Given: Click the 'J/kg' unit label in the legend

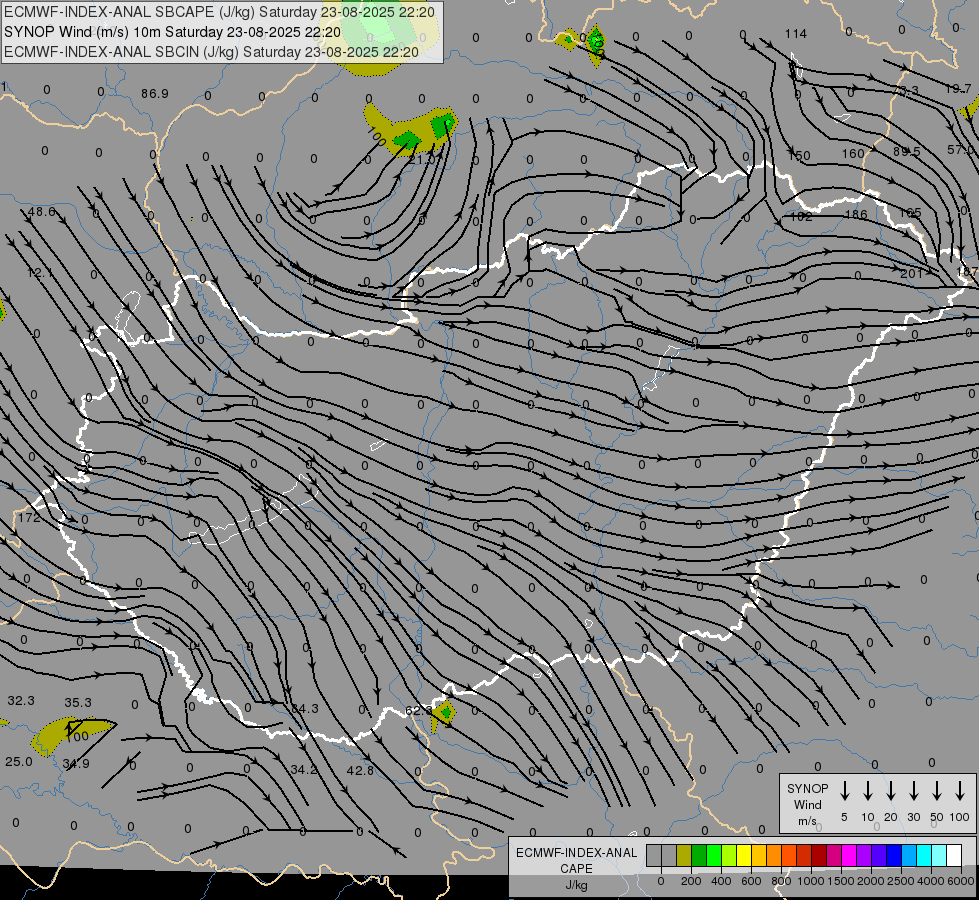Looking at the screenshot, I should 576,885.
